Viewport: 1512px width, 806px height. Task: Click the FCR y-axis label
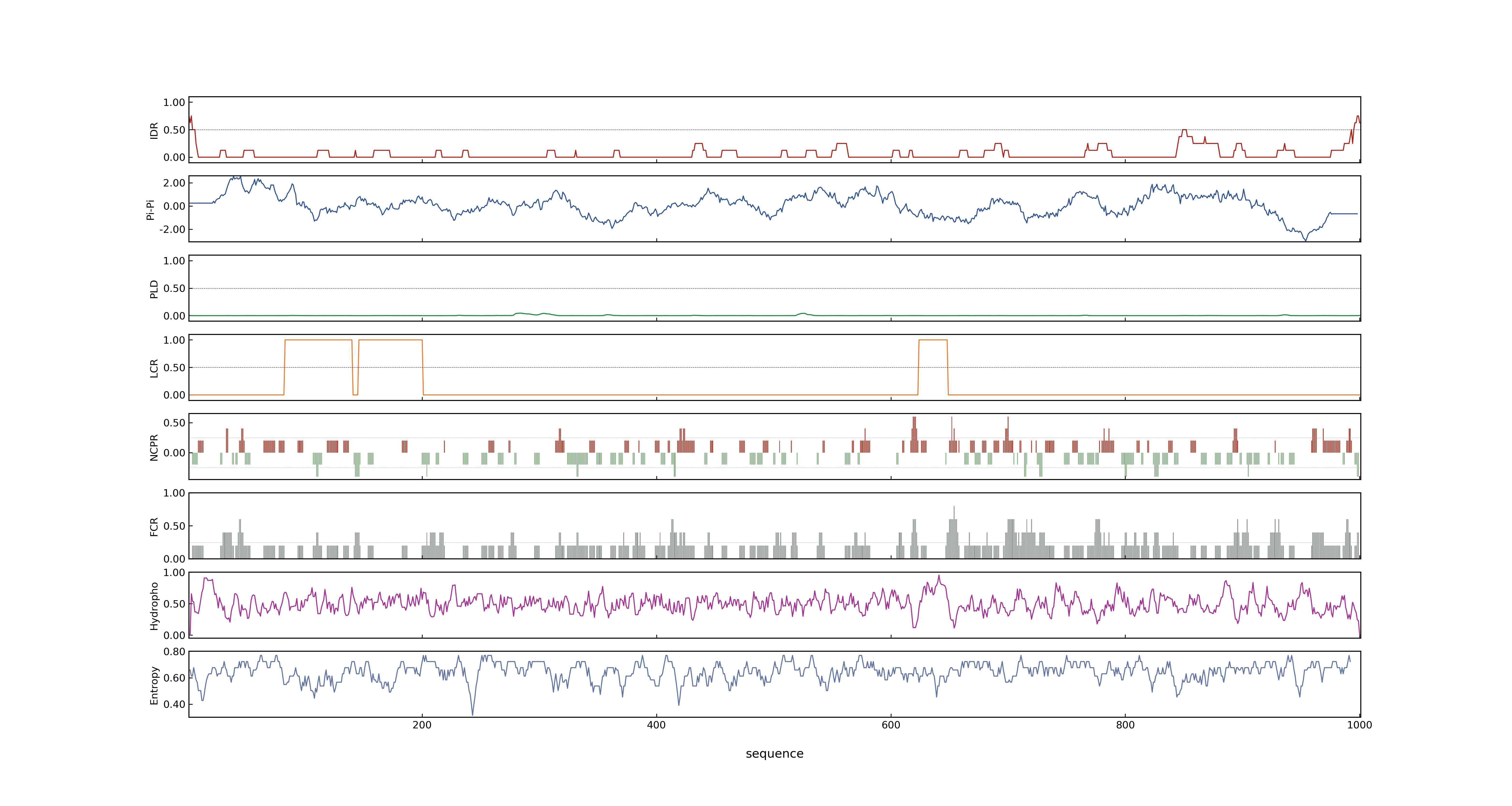[154, 526]
